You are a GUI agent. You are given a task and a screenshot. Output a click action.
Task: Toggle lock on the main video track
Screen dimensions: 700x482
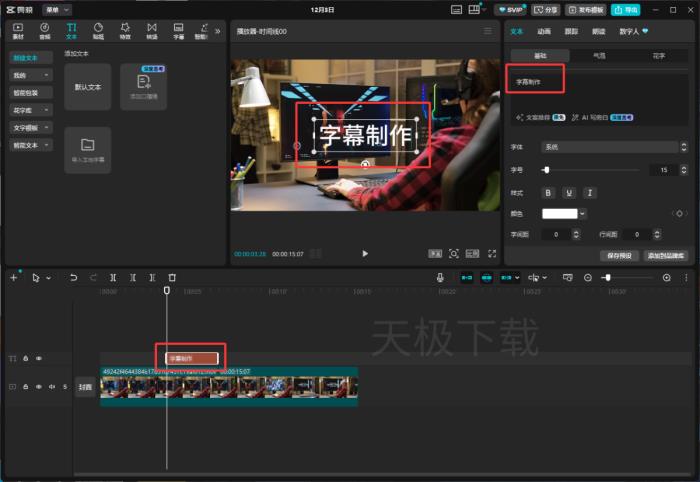point(25,386)
